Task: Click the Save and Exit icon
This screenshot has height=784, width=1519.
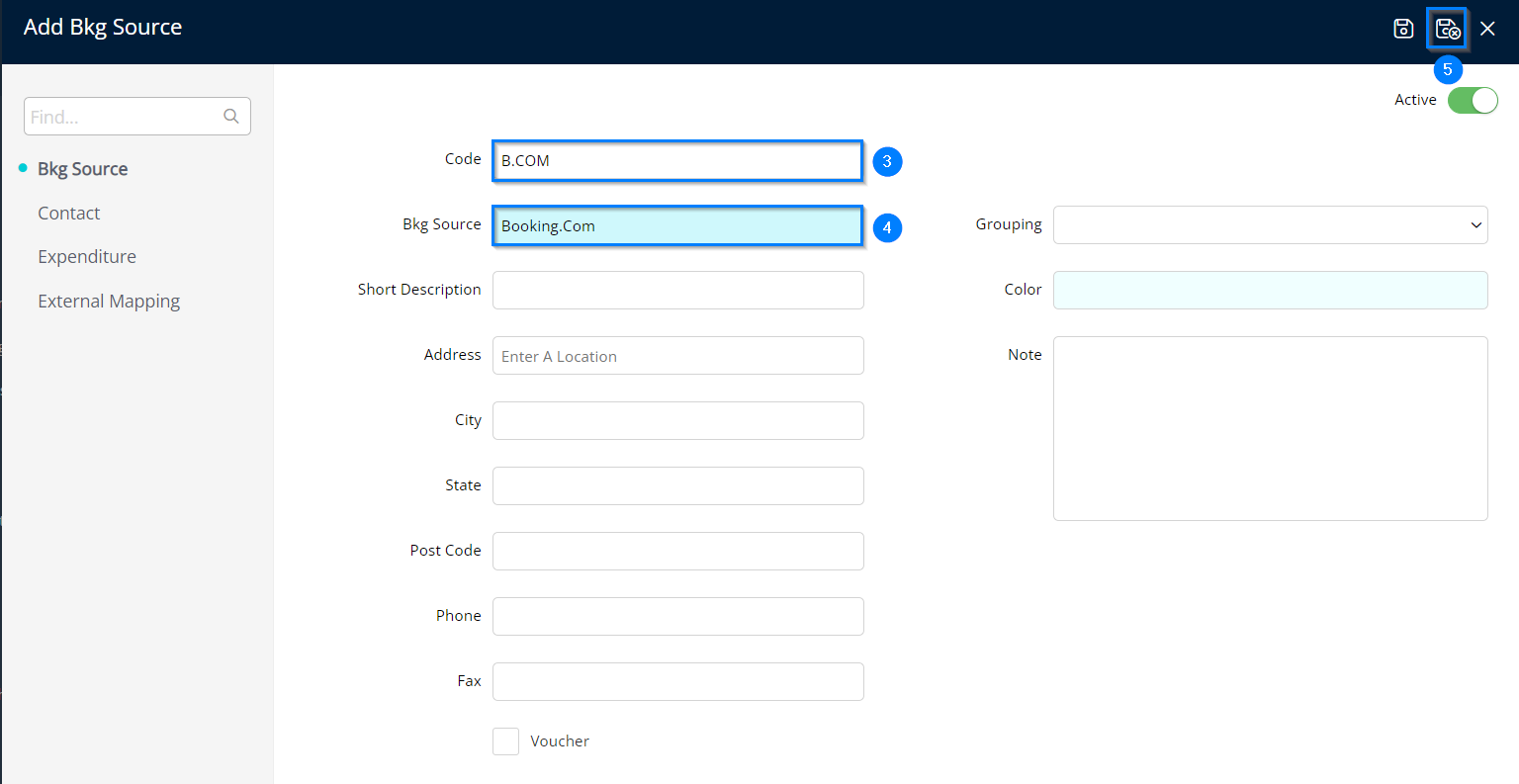Action: (1447, 29)
